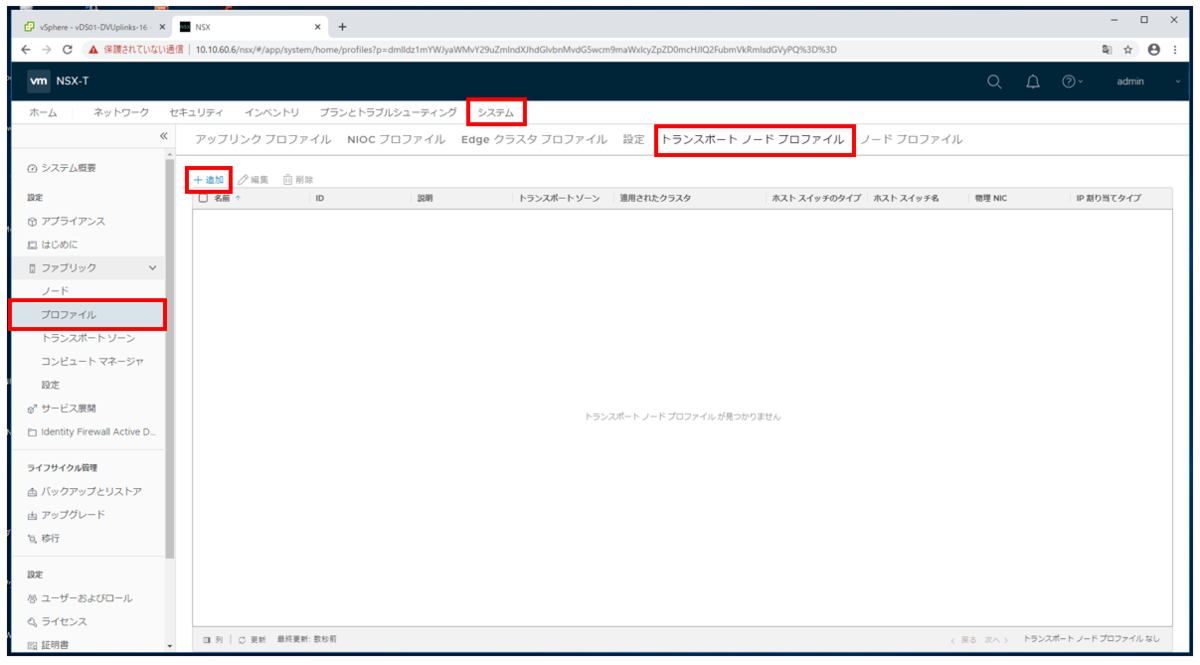
Task: Open ノード under ファブリック
Action: coord(54,291)
